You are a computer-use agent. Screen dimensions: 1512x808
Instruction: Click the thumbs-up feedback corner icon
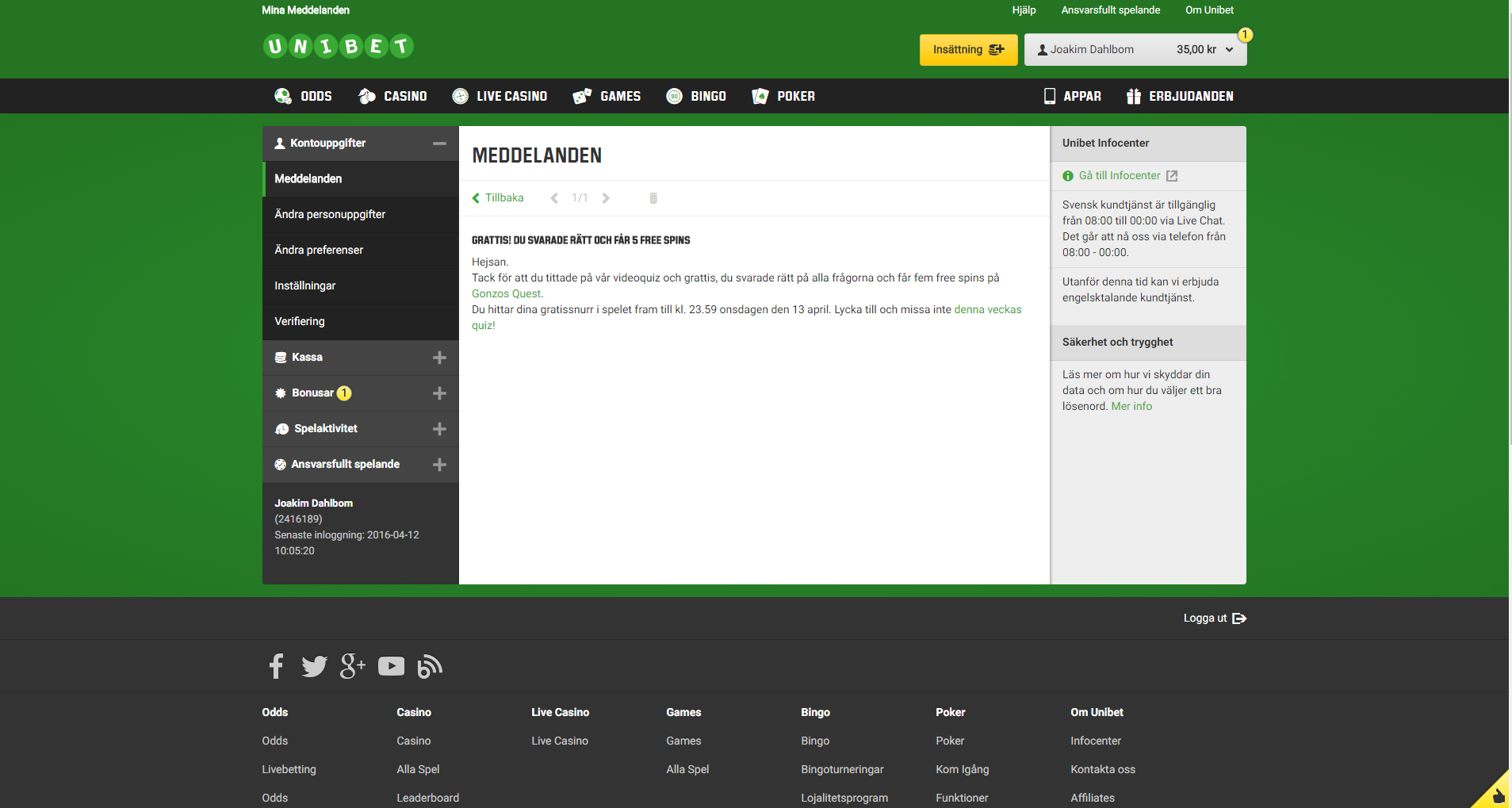[1498, 795]
